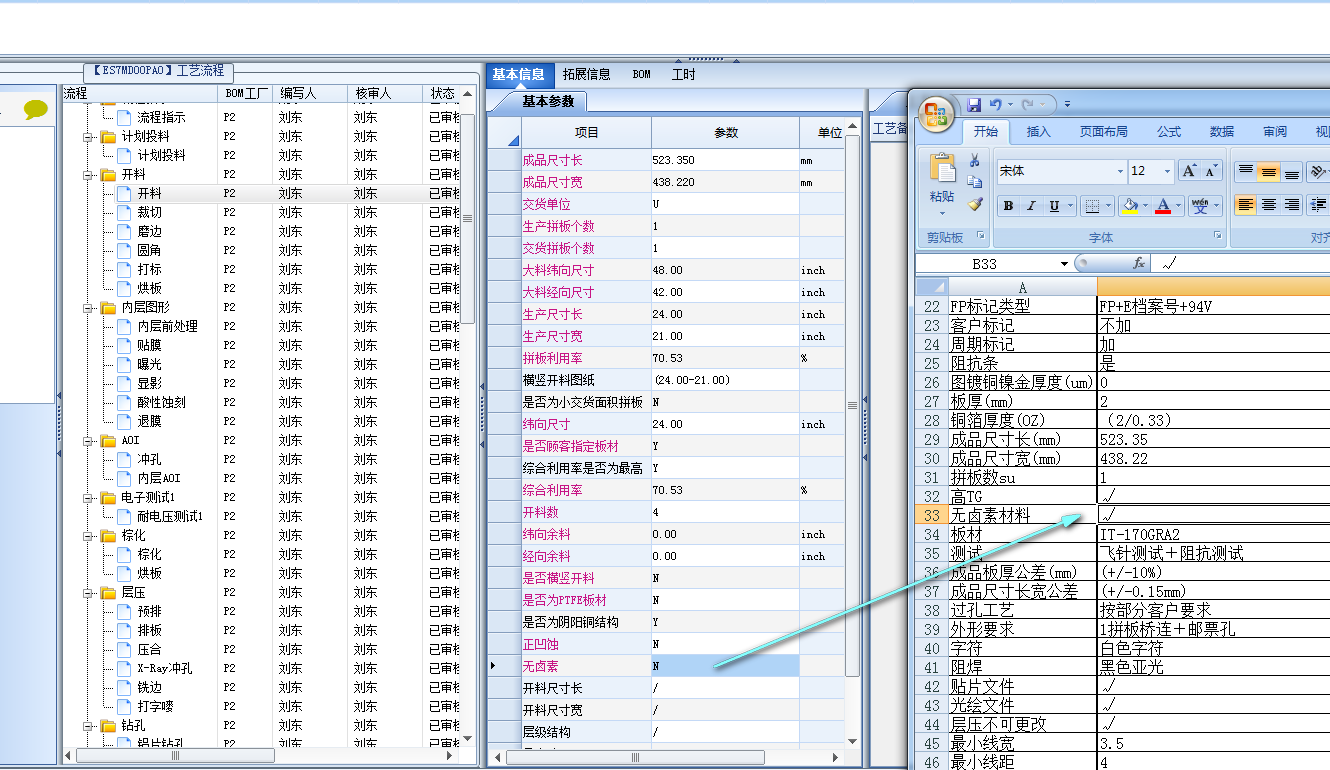Open the font color dropdown arrow
The width and height of the screenshot is (1330, 770).
click(x=1178, y=206)
